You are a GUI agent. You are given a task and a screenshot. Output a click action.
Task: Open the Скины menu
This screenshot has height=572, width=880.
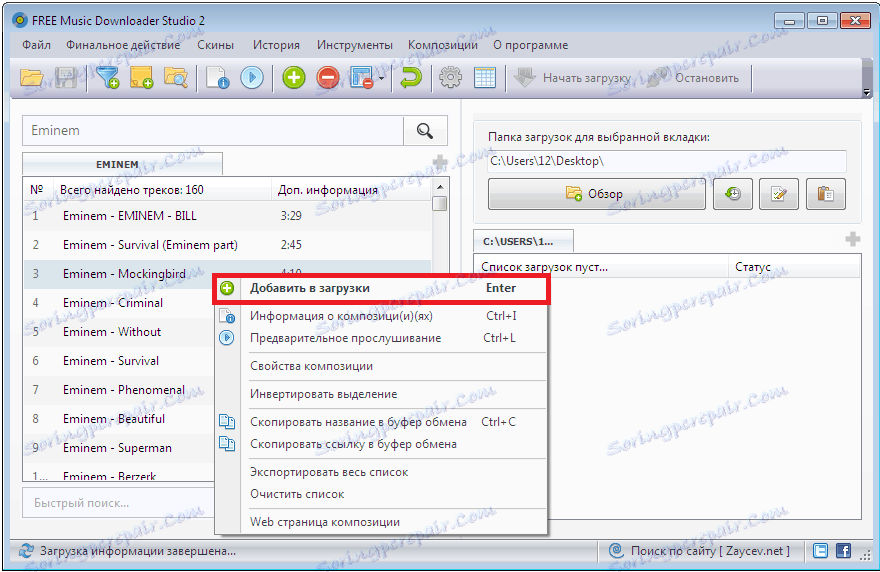click(x=216, y=45)
